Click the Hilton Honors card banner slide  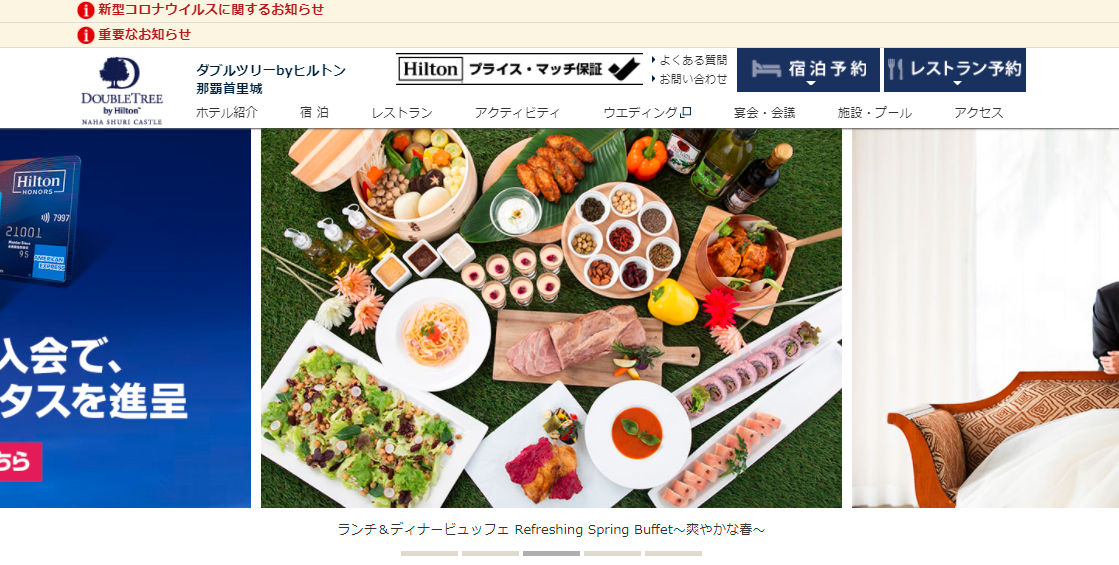(126, 318)
